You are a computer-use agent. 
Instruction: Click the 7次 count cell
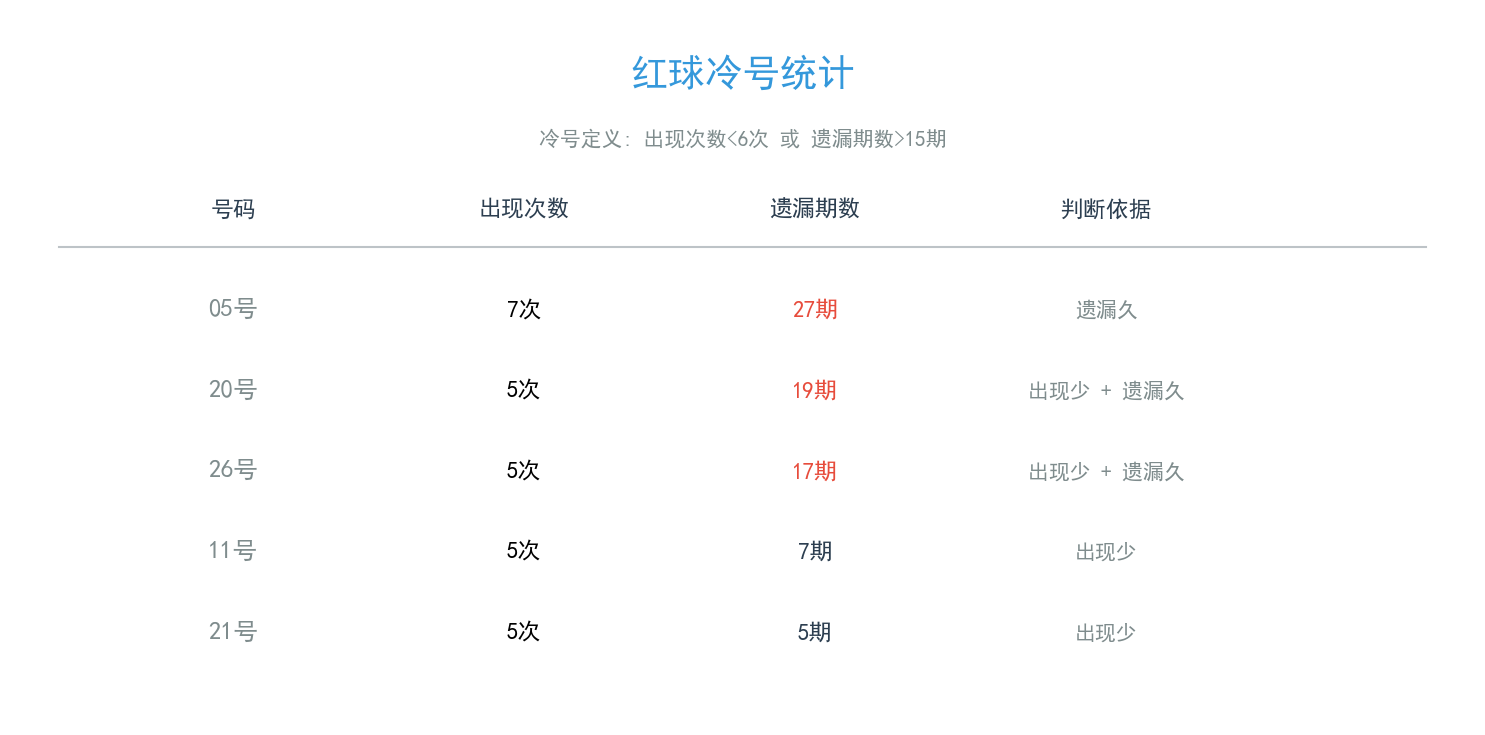coord(524,310)
